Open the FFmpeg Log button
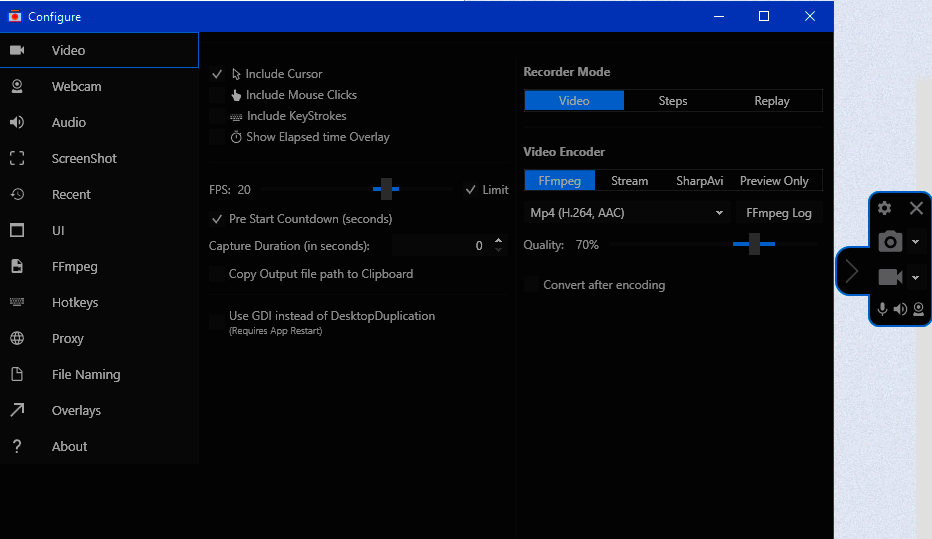 [779, 213]
